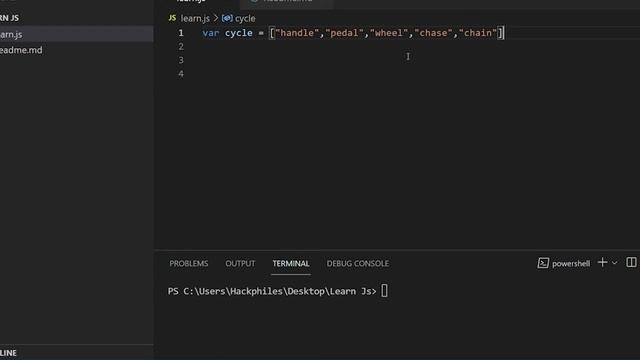Click the "chain" string in code
This screenshot has height=360, width=640.
click(x=478, y=33)
